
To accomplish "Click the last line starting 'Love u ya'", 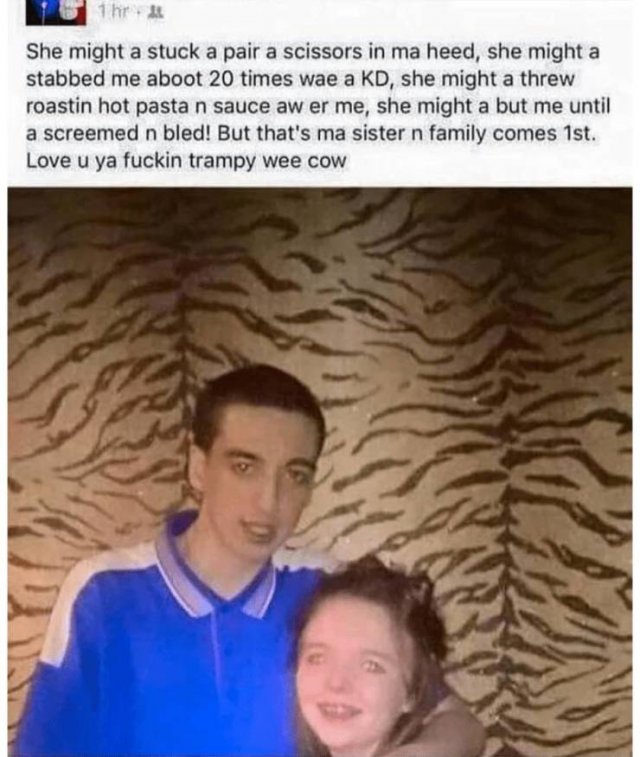I will (x=186, y=161).
